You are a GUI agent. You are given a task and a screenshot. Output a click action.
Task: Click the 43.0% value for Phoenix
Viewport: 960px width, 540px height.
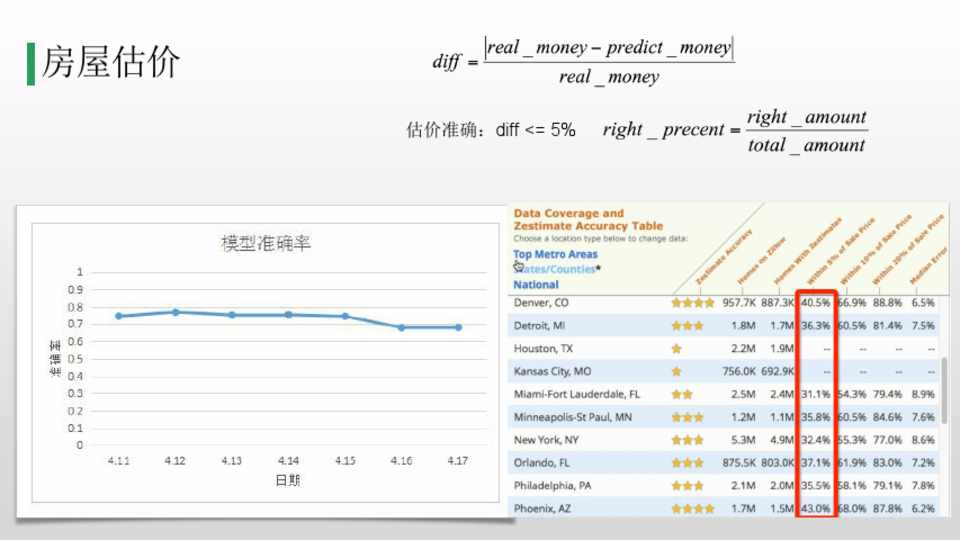click(816, 508)
